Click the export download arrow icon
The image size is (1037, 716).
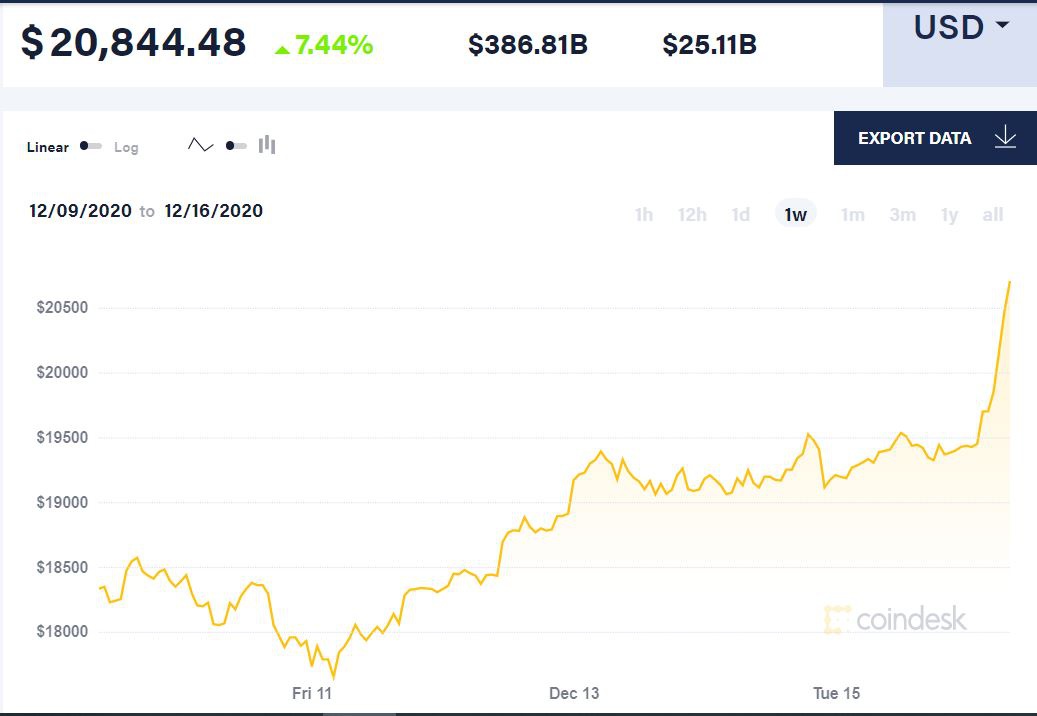[1005, 138]
